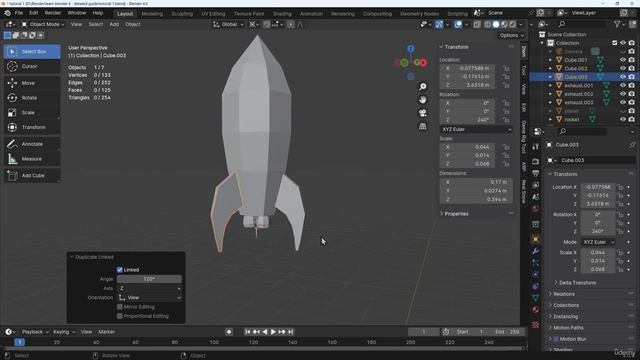The height and width of the screenshot is (360, 640).
Task: Click the End frame 250 field
Action: 507,332
